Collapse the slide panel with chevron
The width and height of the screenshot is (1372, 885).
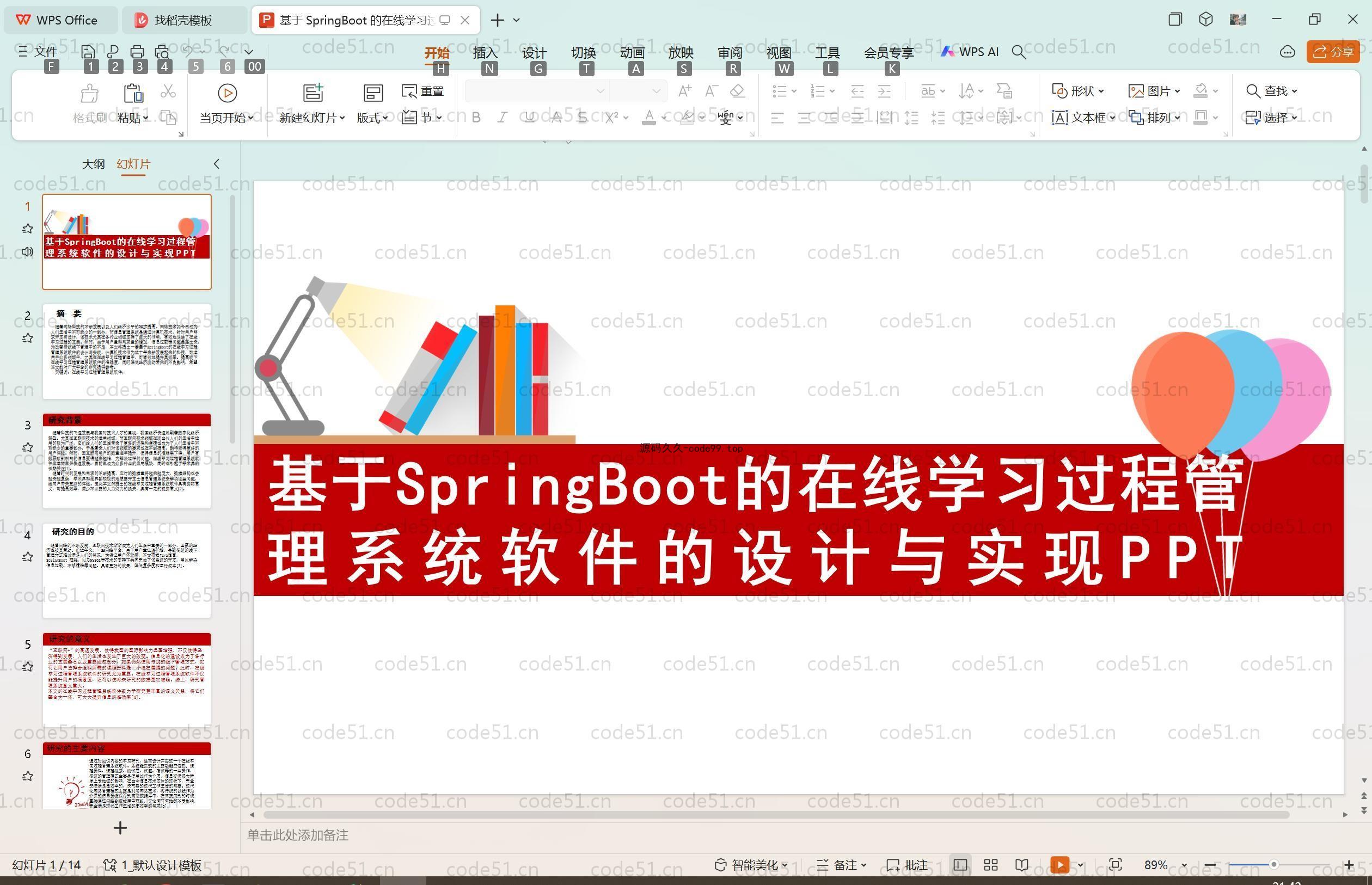coord(217,164)
